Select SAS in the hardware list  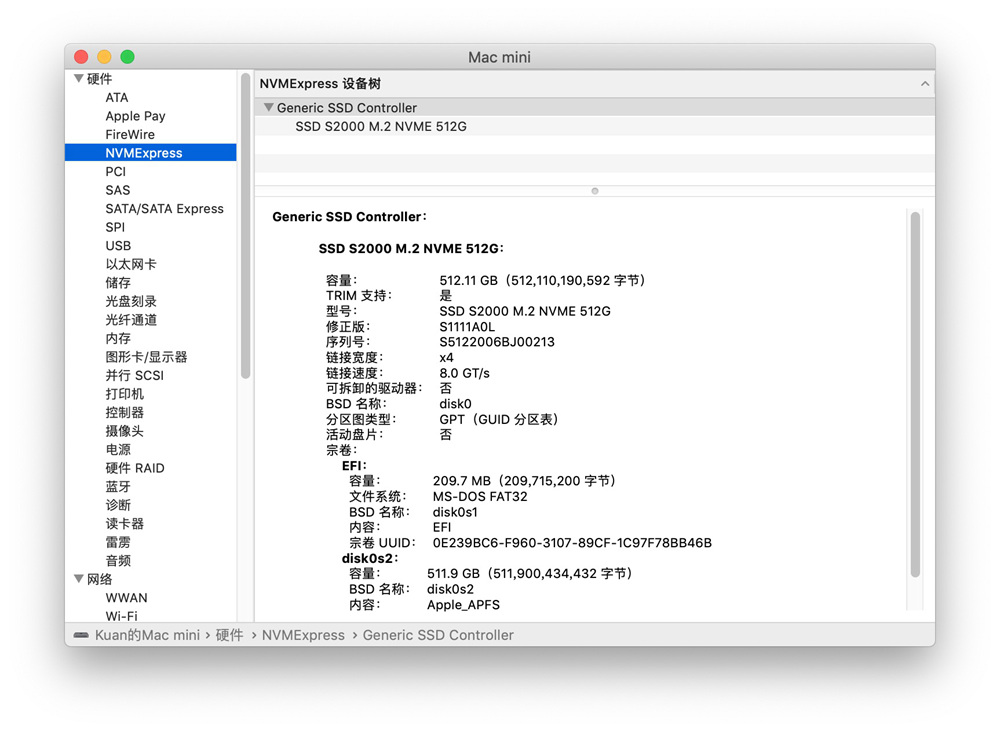pos(117,190)
